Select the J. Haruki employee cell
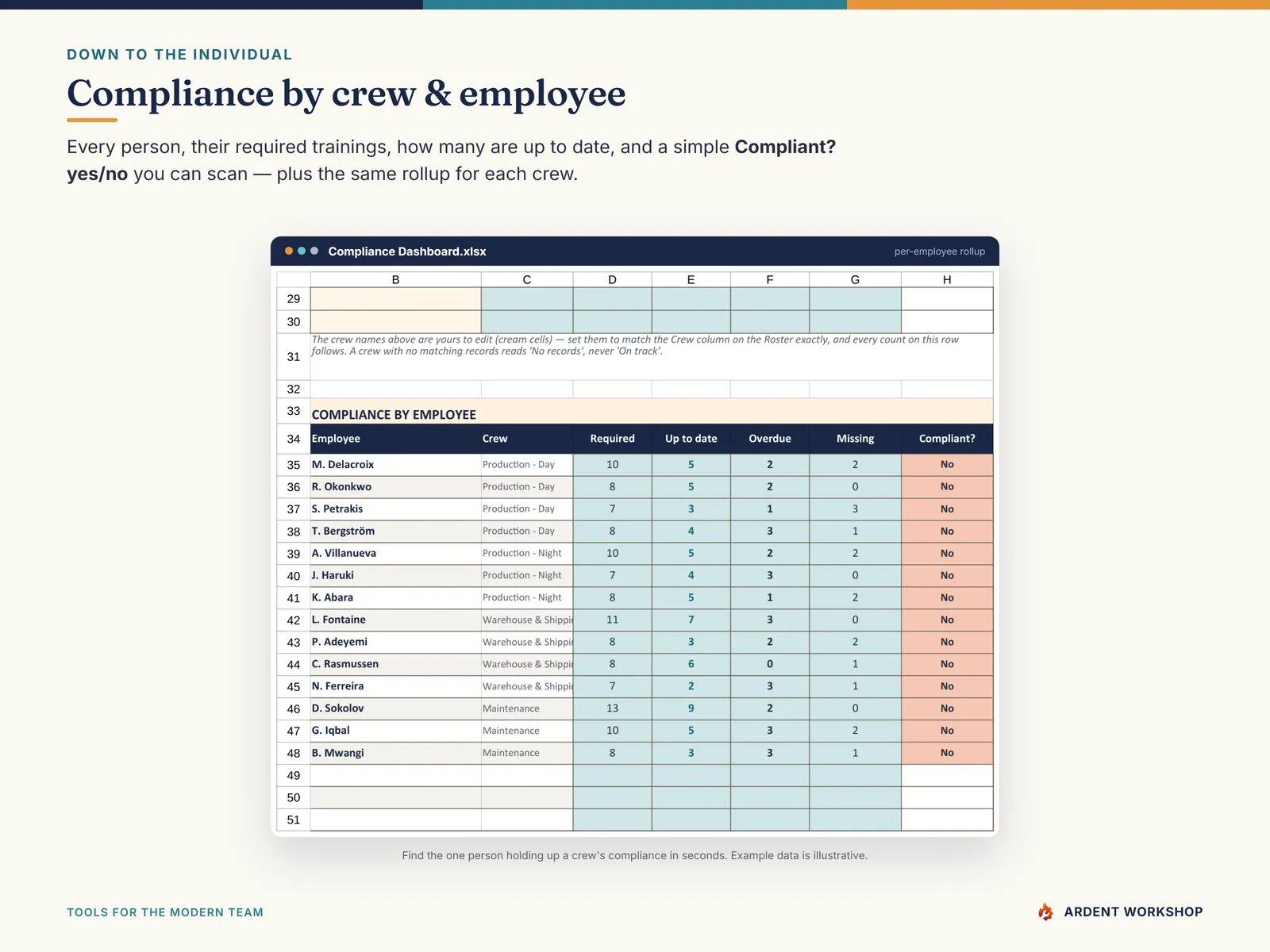The height and width of the screenshot is (952, 1270). pyautogui.click(x=395, y=576)
